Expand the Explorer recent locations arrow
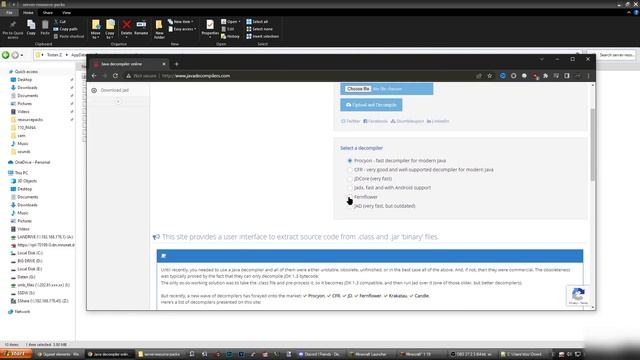640x360 pixels. click(22, 55)
